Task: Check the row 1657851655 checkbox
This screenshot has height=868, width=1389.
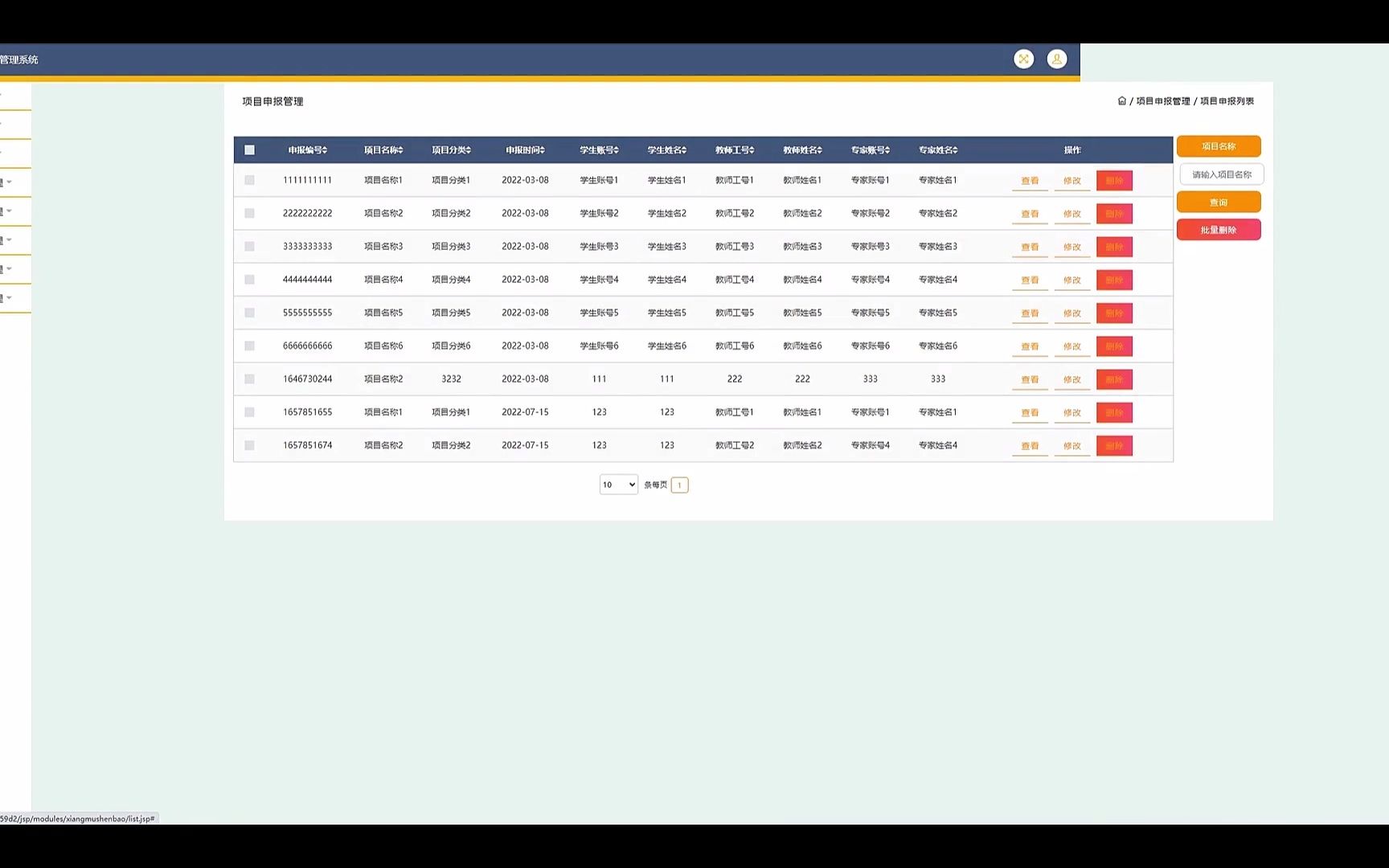Action: (x=249, y=411)
